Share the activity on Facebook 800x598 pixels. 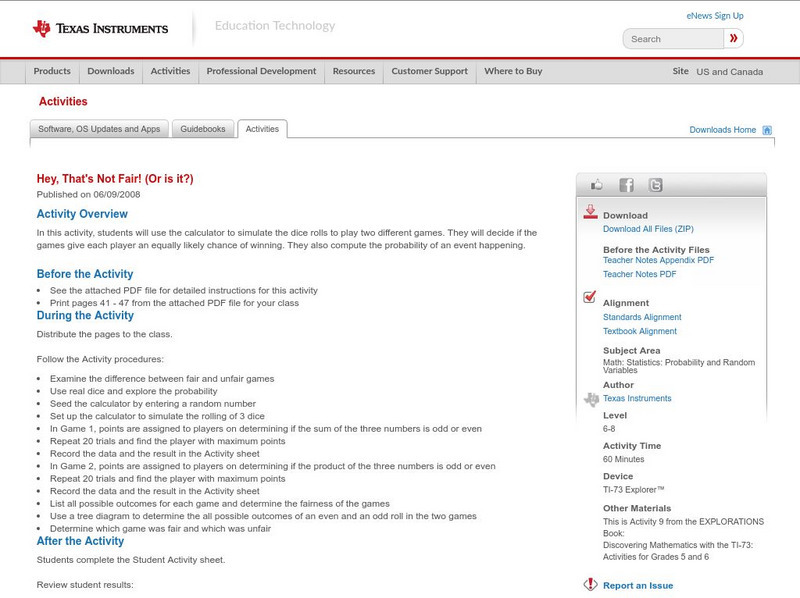pyautogui.click(x=626, y=185)
